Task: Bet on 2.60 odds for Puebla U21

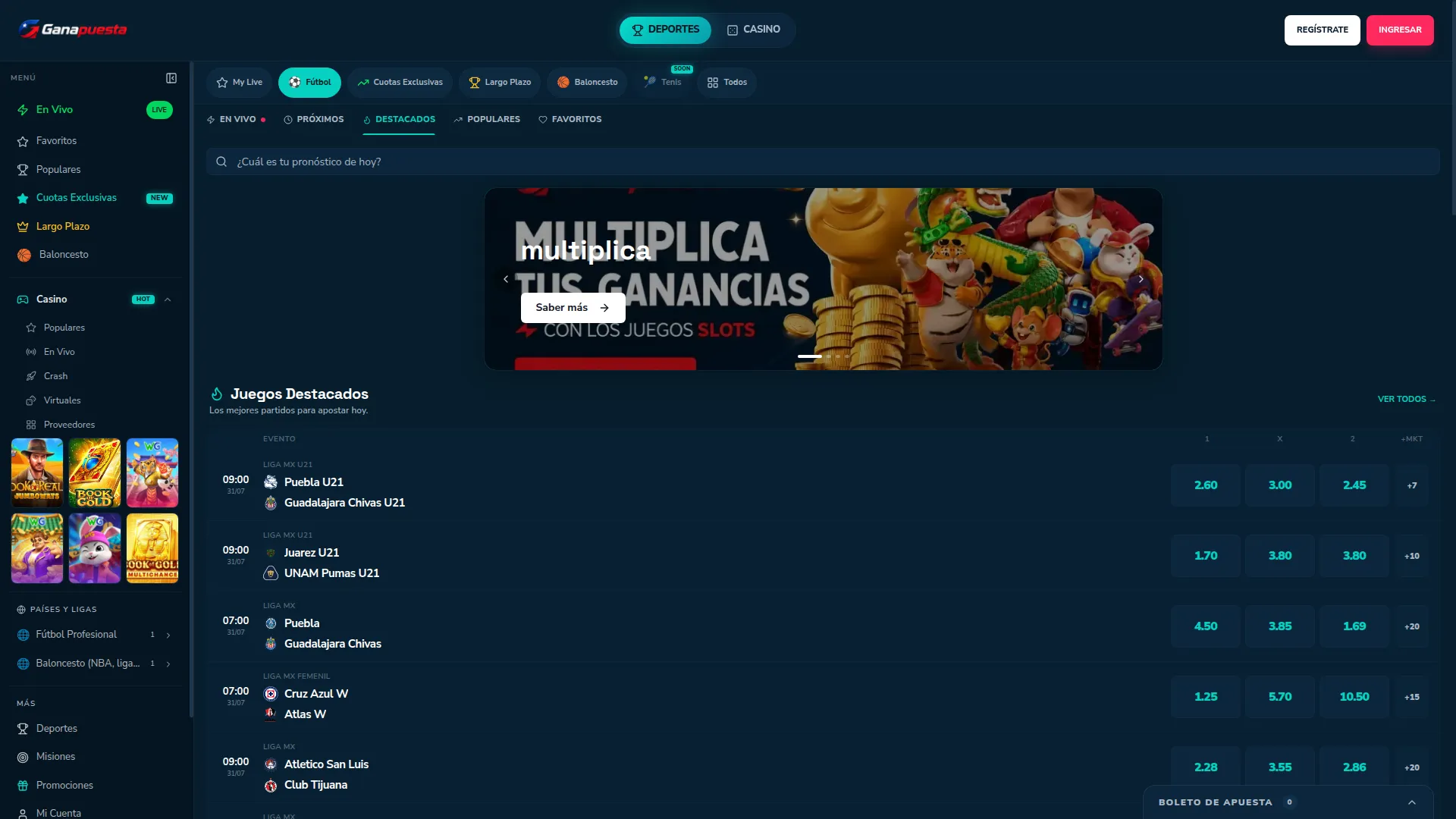Action: pos(1206,485)
